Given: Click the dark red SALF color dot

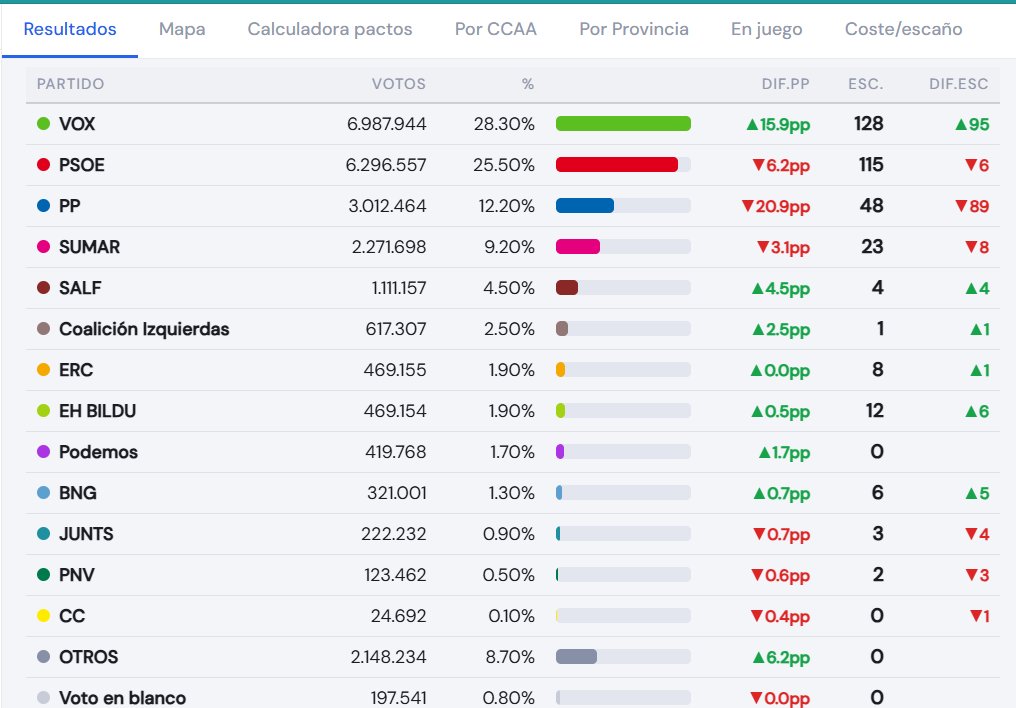Looking at the screenshot, I should pyautogui.click(x=43, y=288).
